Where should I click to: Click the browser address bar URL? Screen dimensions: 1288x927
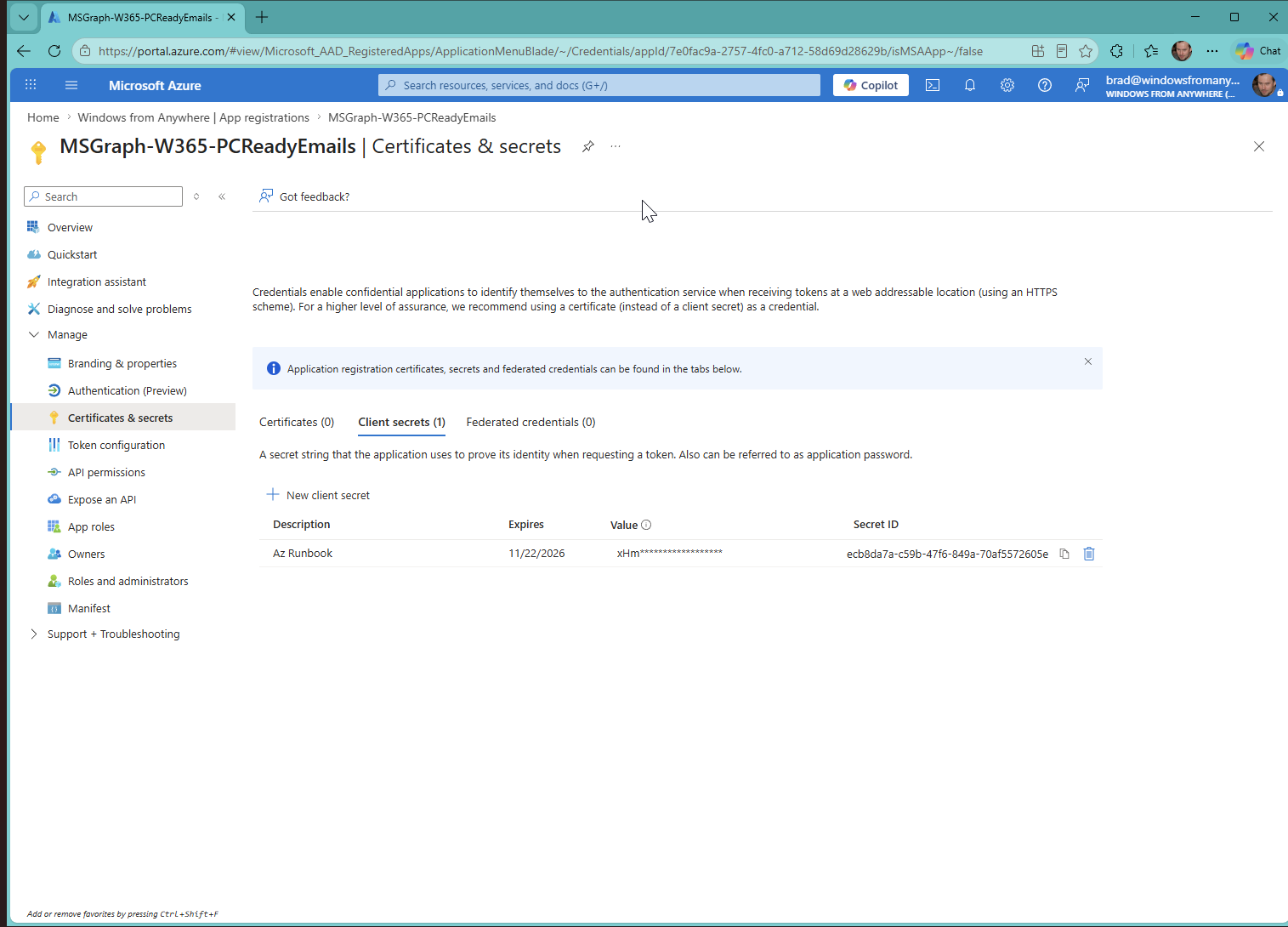coord(541,51)
